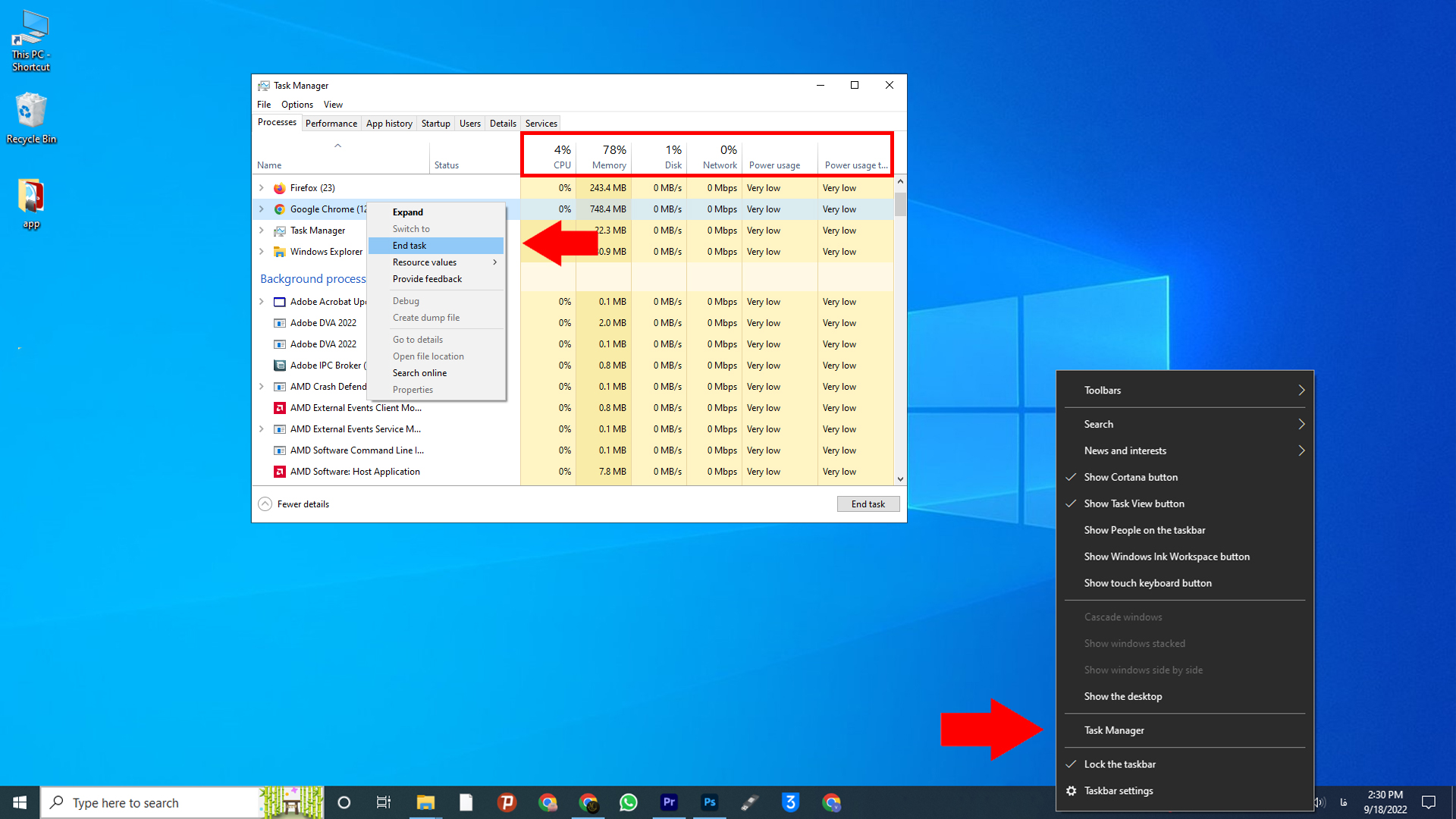The height and width of the screenshot is (819, 1456).
Task: Enable Show People on the taskbar
Action: tap(1185, 530)
